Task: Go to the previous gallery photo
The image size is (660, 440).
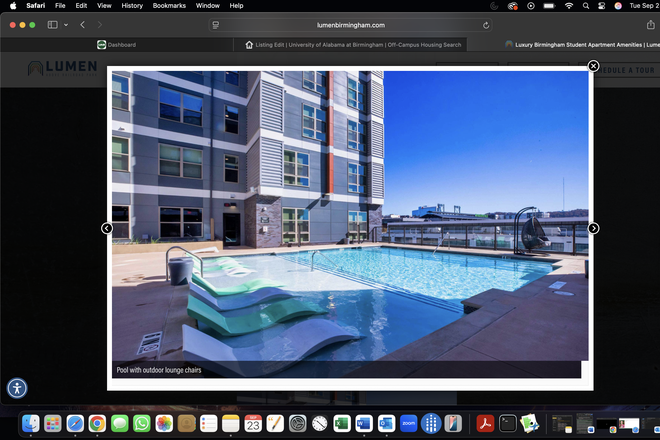Action: (x=107, y=228)
